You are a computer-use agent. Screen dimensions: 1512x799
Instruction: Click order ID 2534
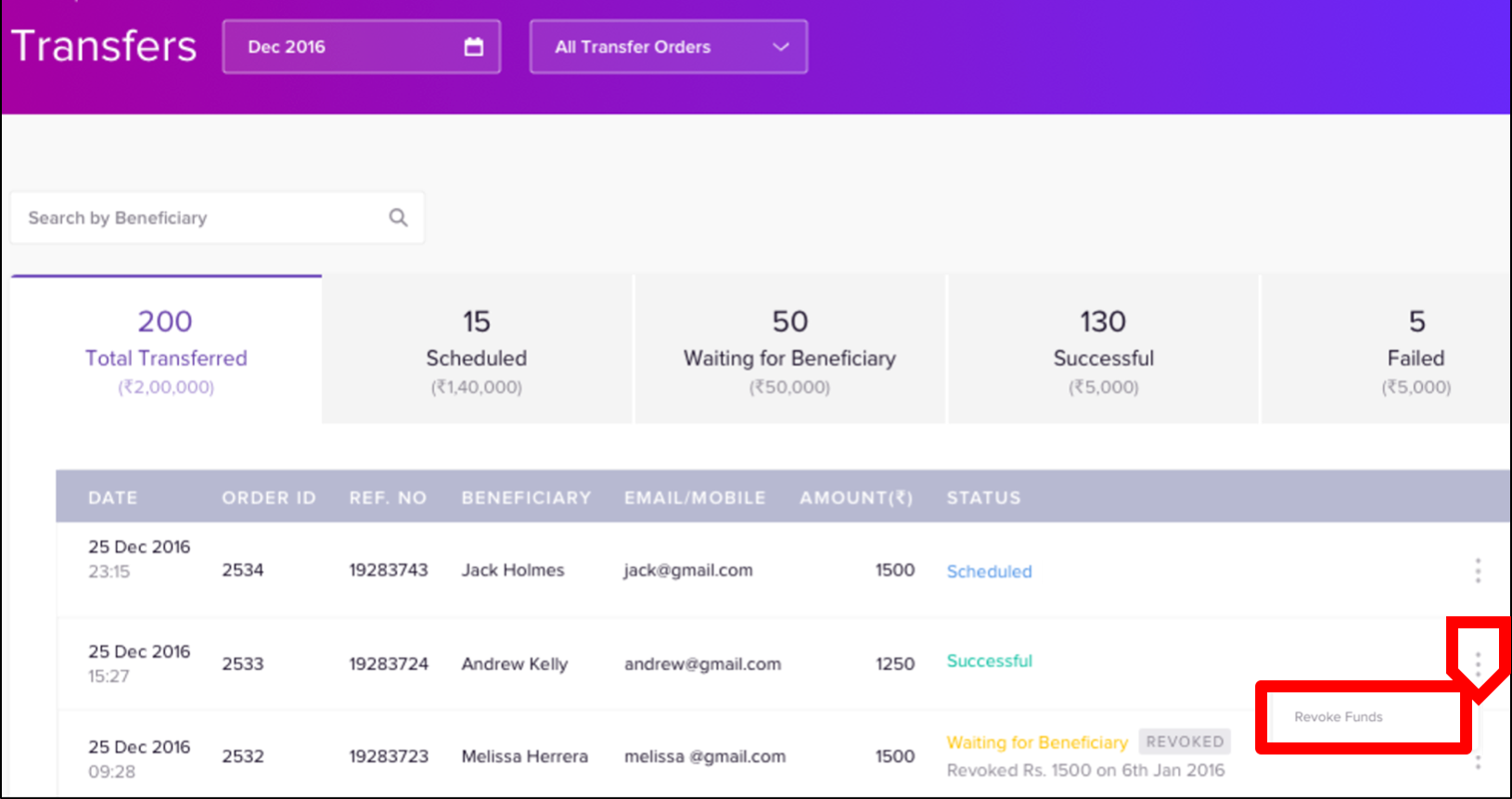(243, 570)
